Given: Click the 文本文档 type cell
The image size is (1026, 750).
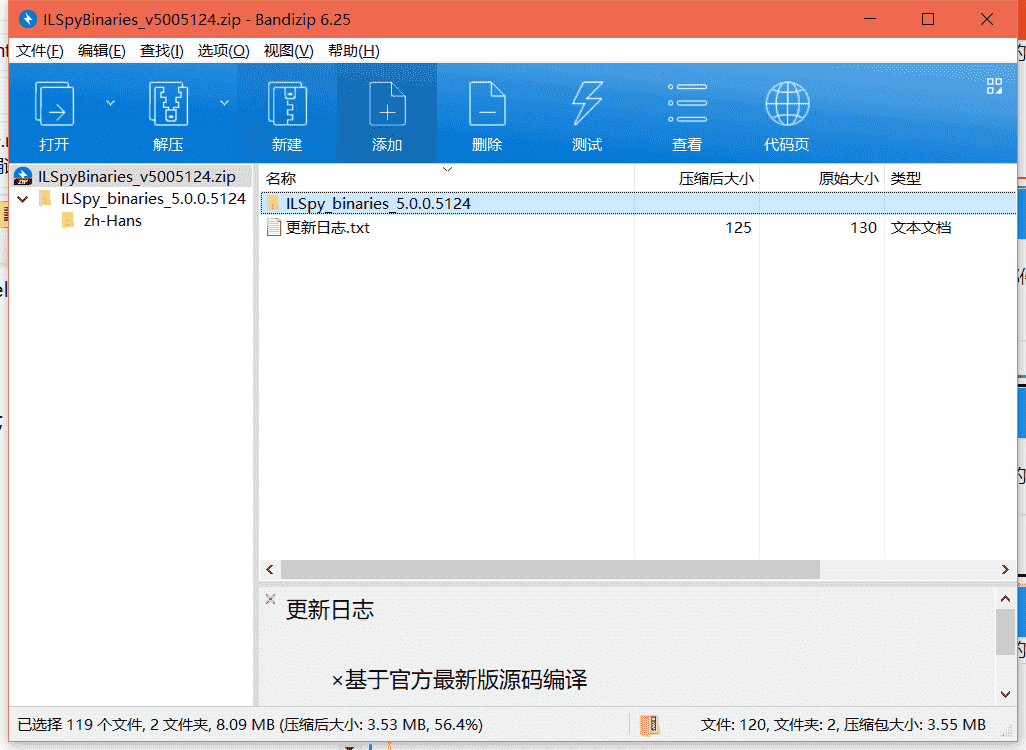Looking at the screenshot, I should (921, 228).
